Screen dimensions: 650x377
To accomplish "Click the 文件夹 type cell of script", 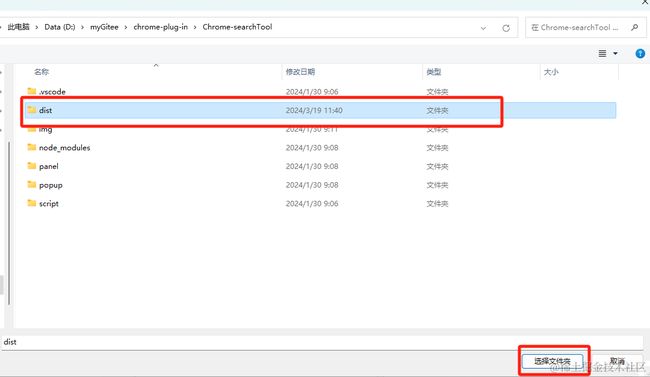I will pyautogui.click(x=437, y=204).
